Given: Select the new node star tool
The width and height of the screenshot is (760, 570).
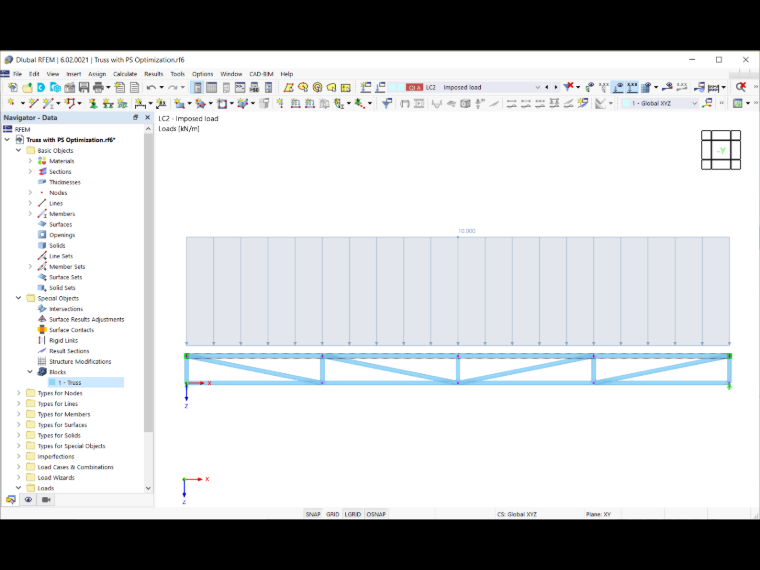Looking at the screenshot, I should point(11,103).
